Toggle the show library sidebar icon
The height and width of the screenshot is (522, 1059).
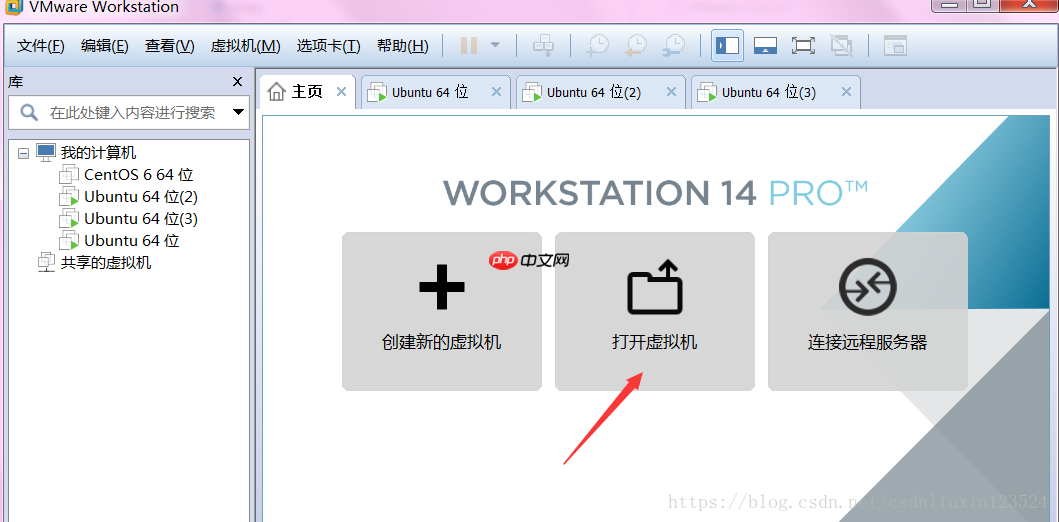coord(727,46)
